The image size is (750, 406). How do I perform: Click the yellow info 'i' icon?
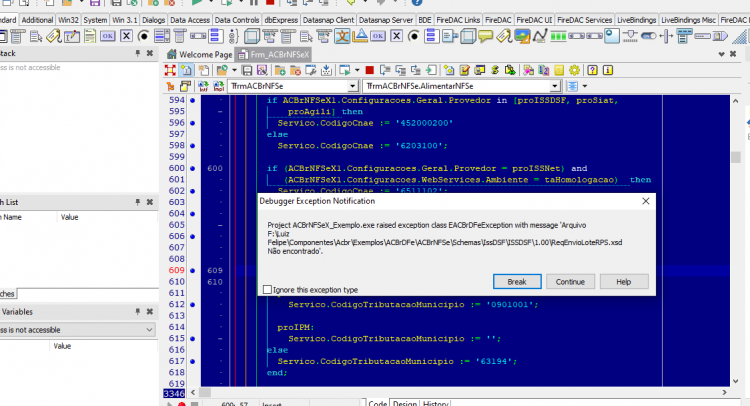[607, 70]
